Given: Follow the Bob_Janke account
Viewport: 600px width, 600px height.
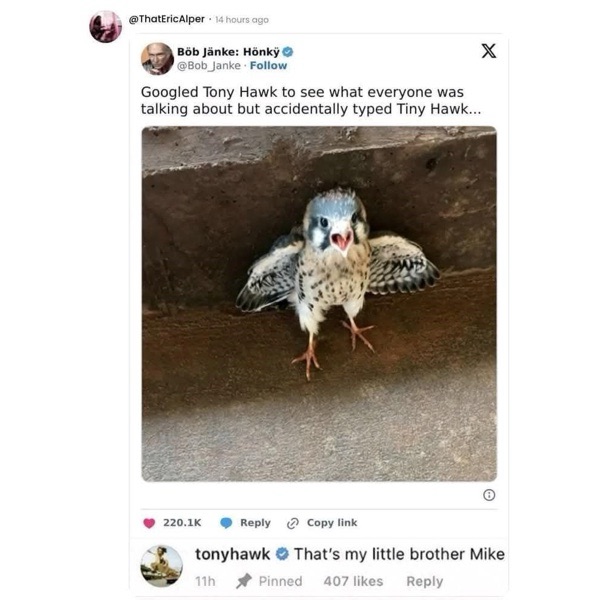Looking at the screenshot, I should [268, 66].
